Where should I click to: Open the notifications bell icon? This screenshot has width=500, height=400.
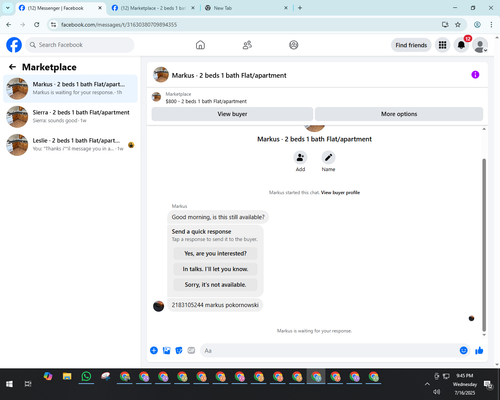click(x=461, y=45)
